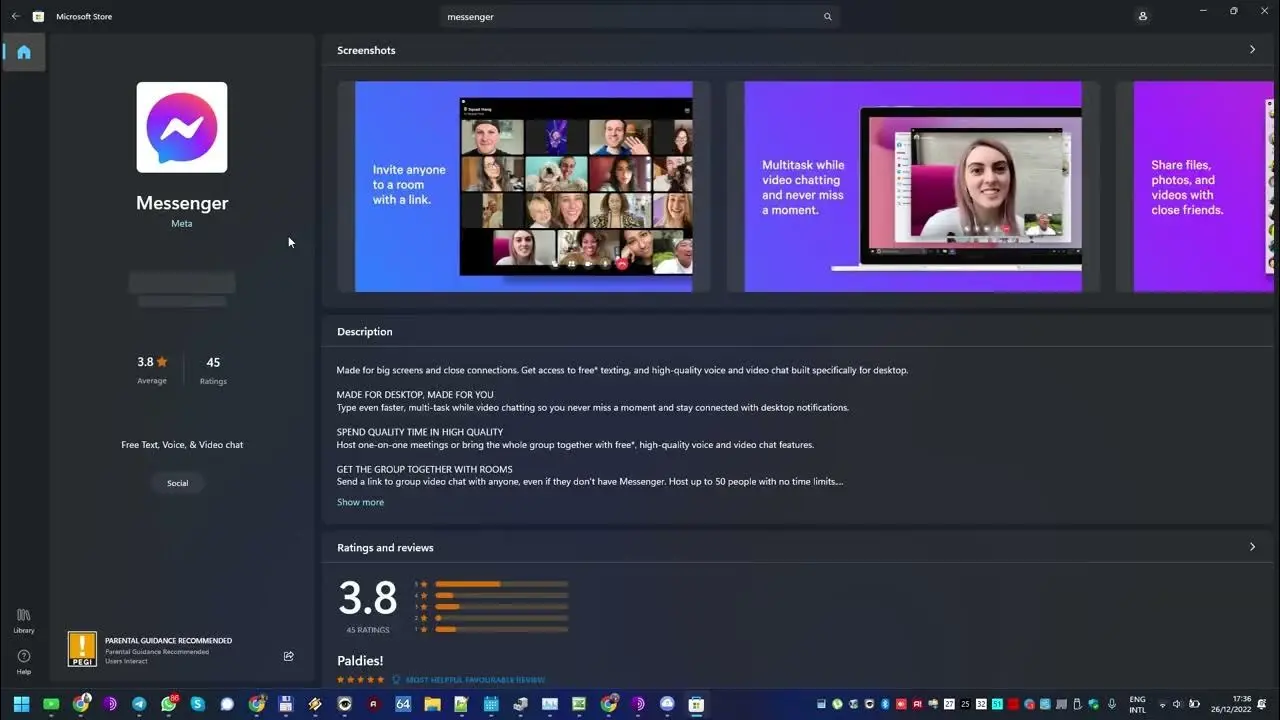Select the Social category tag
Viewport: 1280px width, 720px height.
coord(178,483)
